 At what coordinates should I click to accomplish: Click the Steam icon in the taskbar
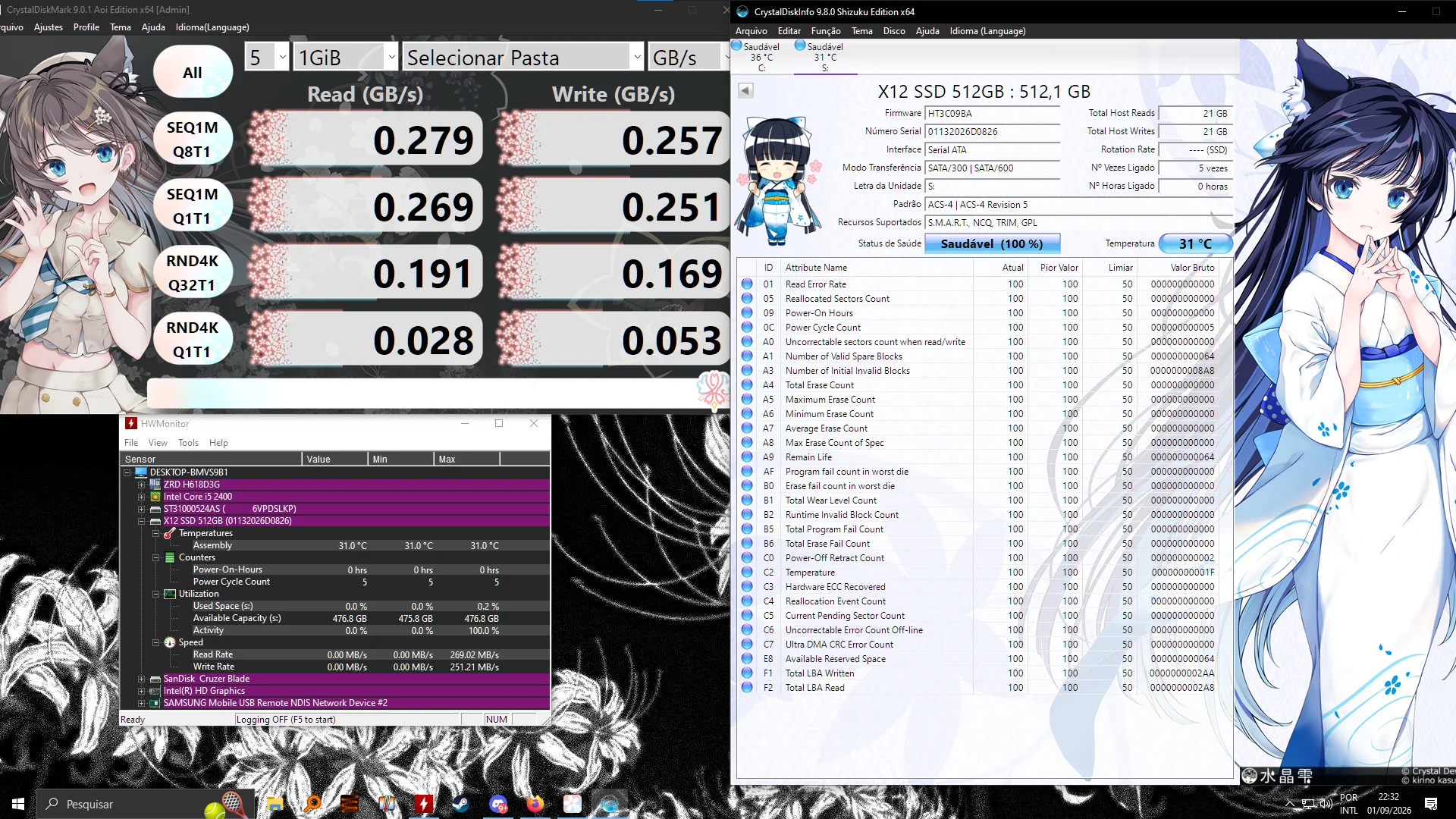click(460, 804)
